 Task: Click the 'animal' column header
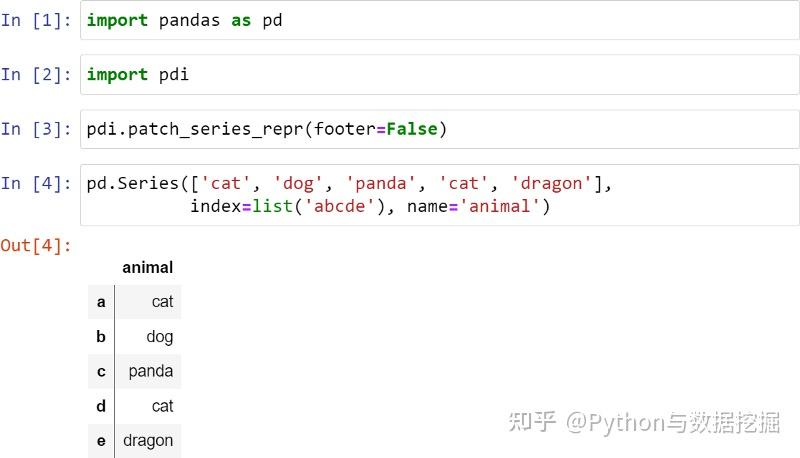(x=147, y=267)
